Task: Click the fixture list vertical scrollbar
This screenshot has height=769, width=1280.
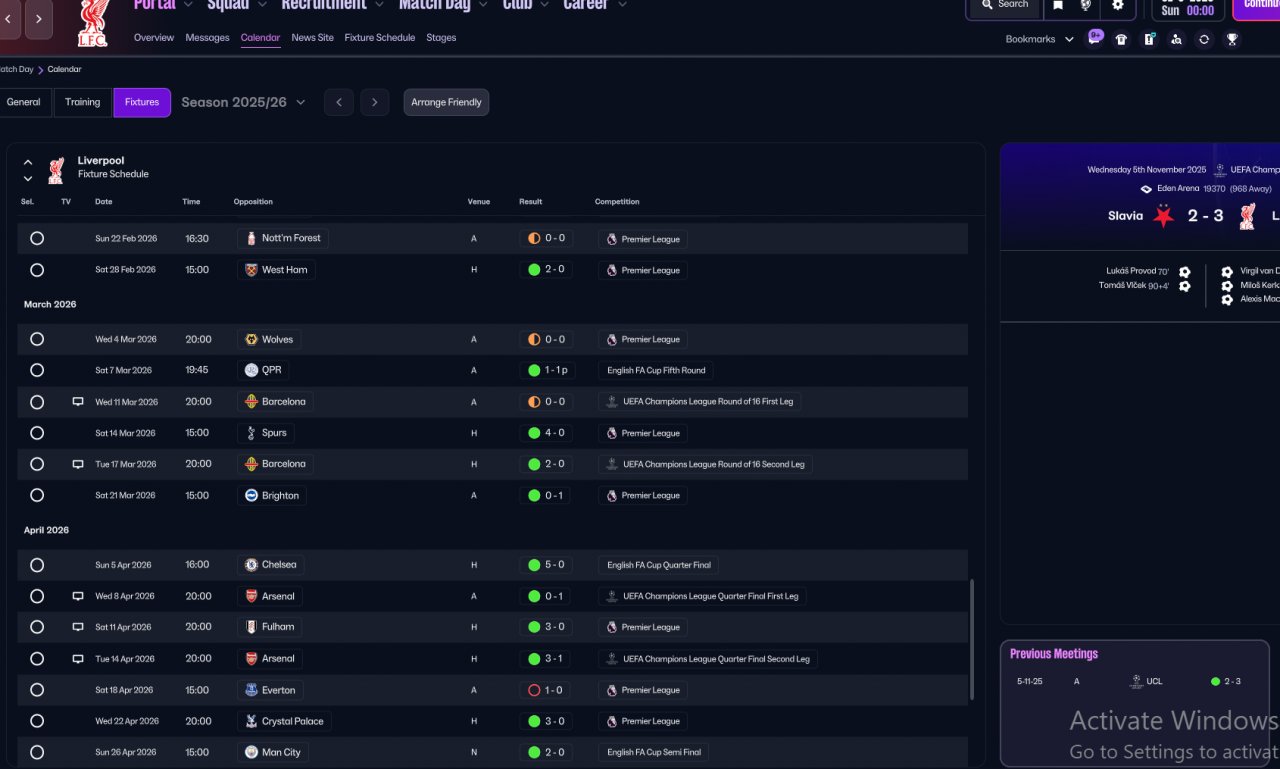Action: tap(972, 640)
